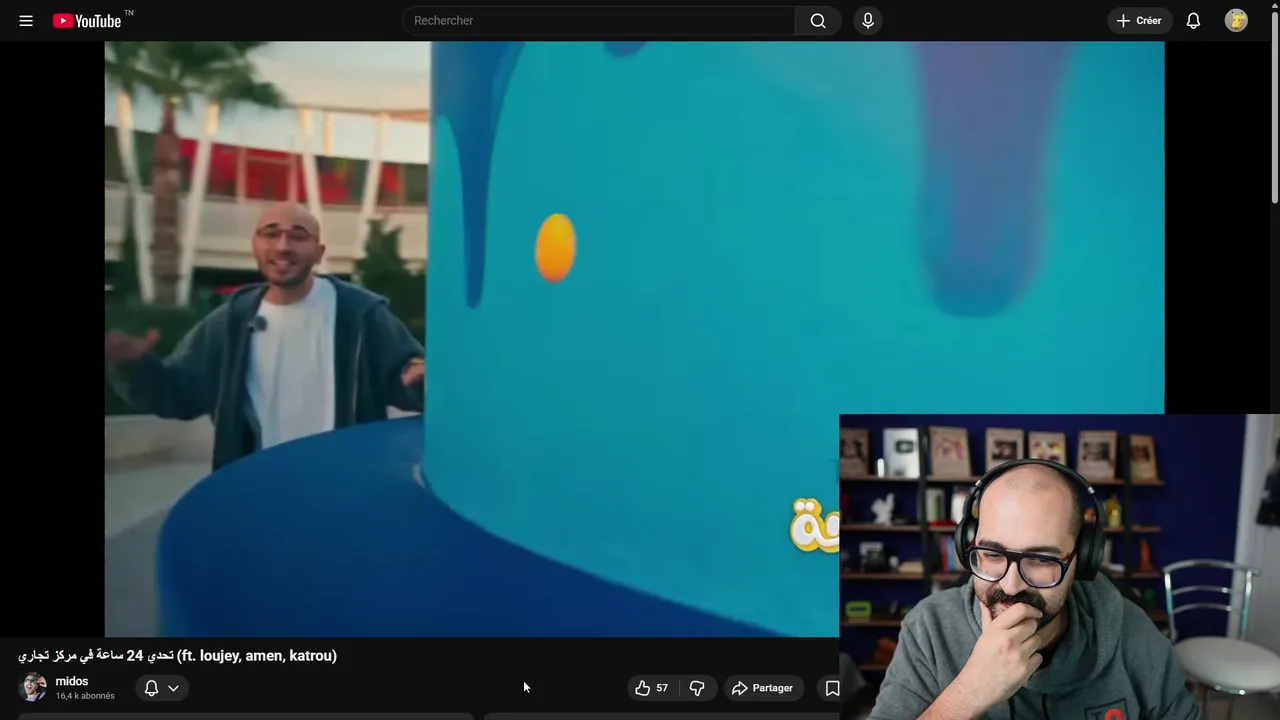Viewport: 1280px width, 720px height.
Task: Save video with bookmark icon
Action: (x=832, y=688)
